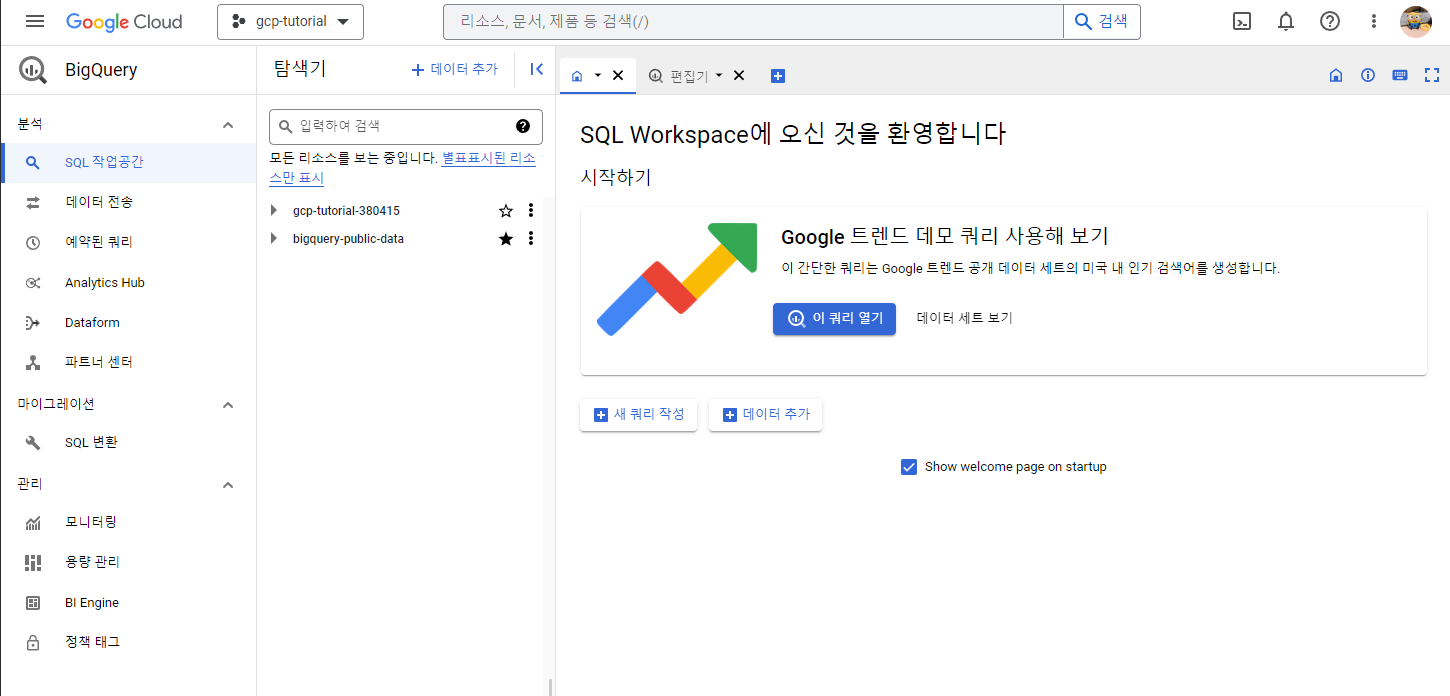1450x696 pixels.
Task: Collapse the 분석 section
Action: pyautogui.click(x=228, y=125)
